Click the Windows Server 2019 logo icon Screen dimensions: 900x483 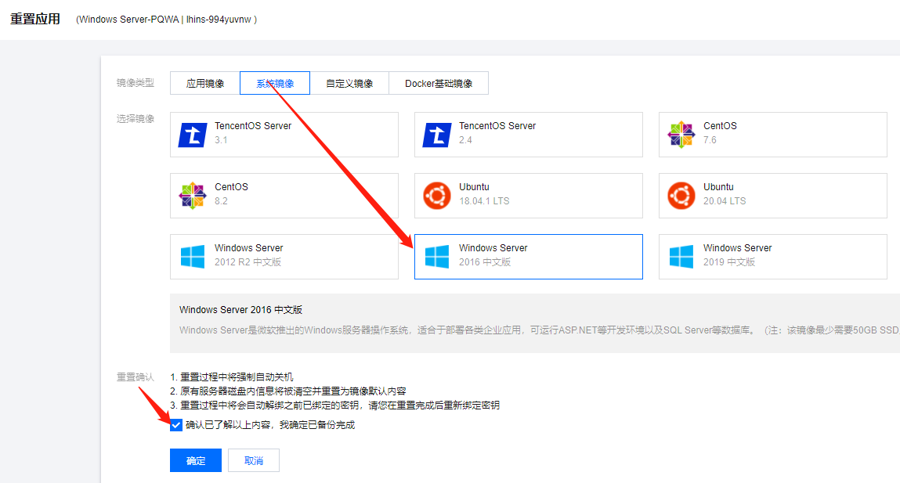[682, 256]
